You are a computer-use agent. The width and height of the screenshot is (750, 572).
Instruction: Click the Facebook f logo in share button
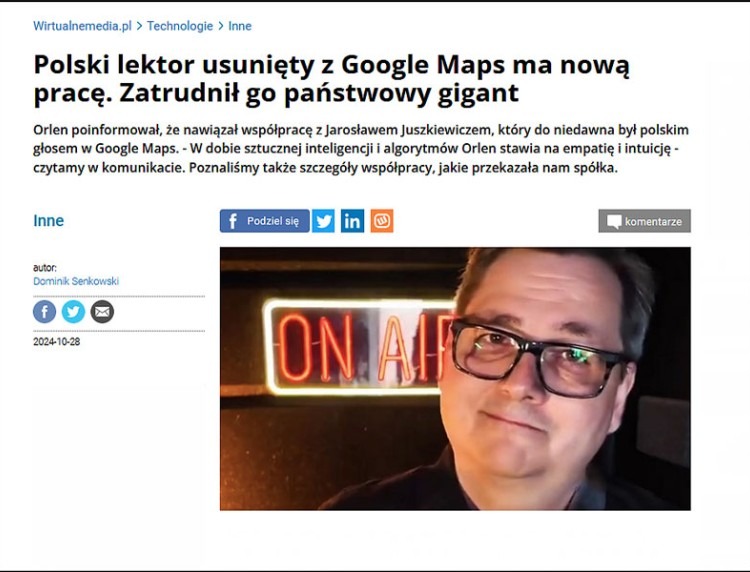(x=233, y=221)
